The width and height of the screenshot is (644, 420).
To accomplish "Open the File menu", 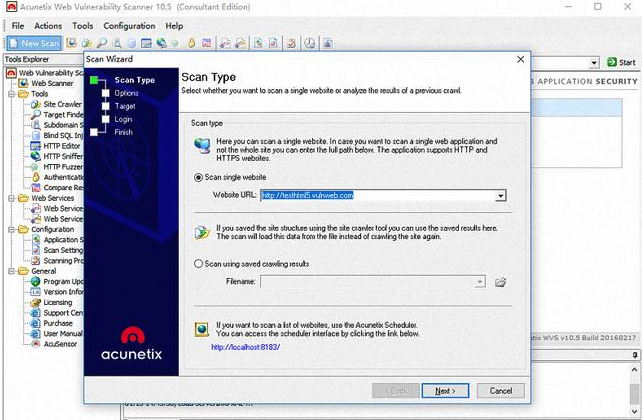I will pyautogui.click(x=18, y=26).
